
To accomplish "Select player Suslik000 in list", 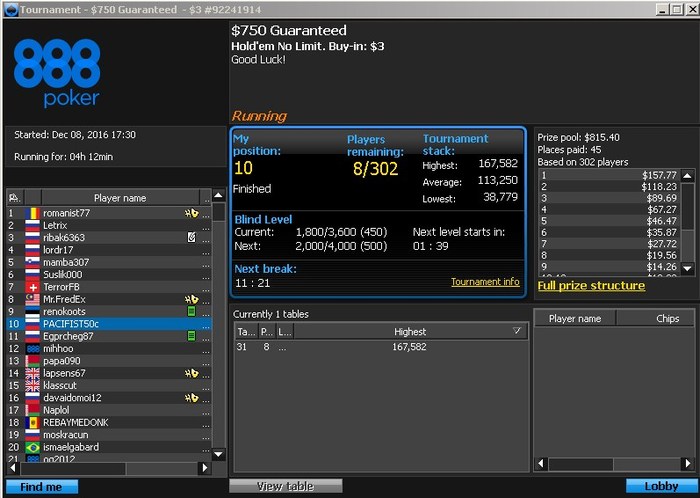I will point(108,274).
